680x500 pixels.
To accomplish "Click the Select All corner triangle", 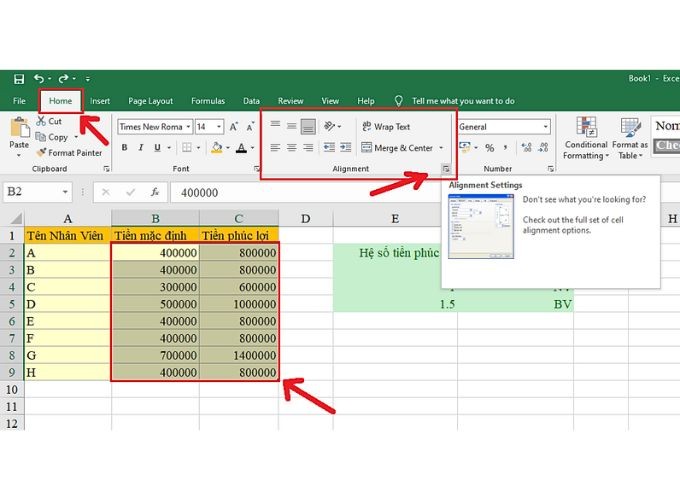I will click(16, 218).
